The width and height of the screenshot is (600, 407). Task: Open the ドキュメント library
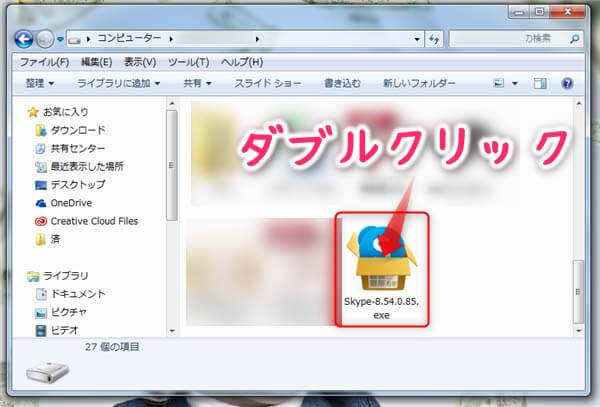[x=78, y=294]
